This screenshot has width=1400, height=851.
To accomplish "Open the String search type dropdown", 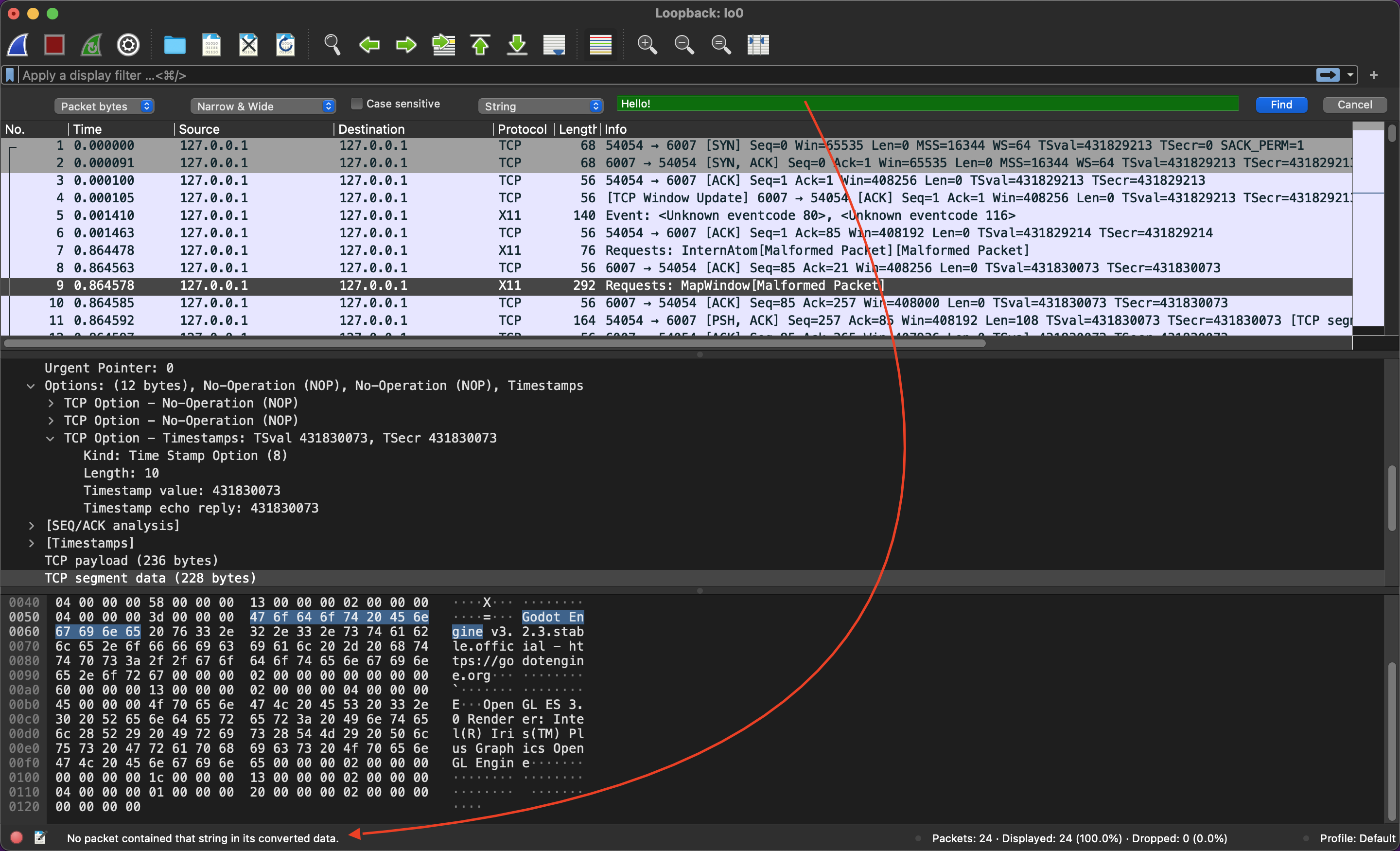I will coord(541,106).
